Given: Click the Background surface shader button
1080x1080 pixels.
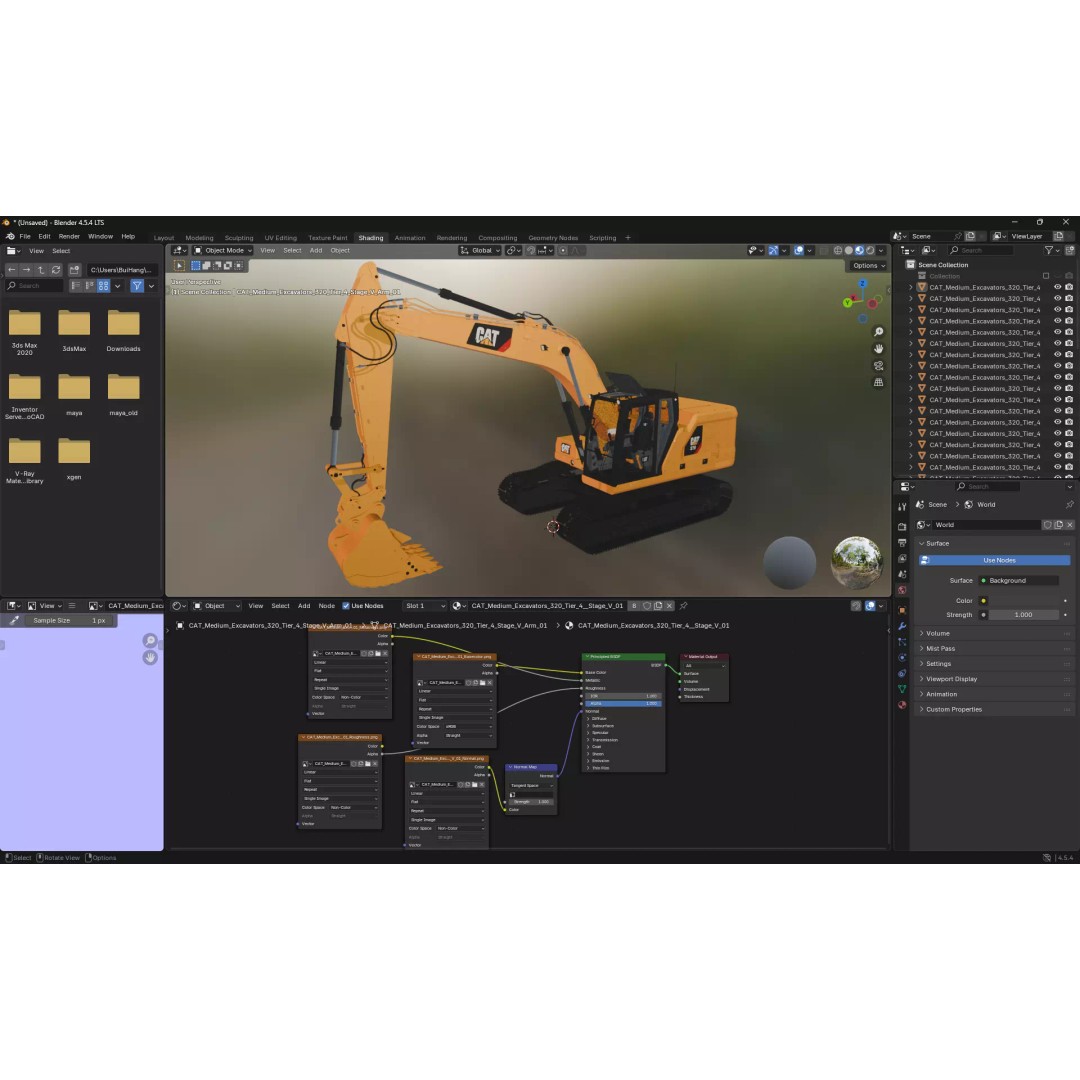Looking at the screenshot, I should pos(1018,581).
